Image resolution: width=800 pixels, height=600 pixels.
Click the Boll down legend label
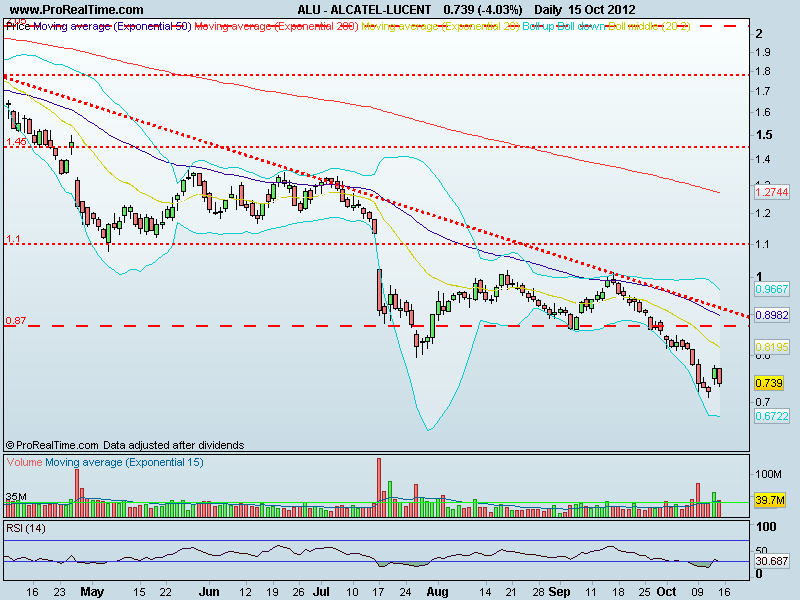[580, 26]
